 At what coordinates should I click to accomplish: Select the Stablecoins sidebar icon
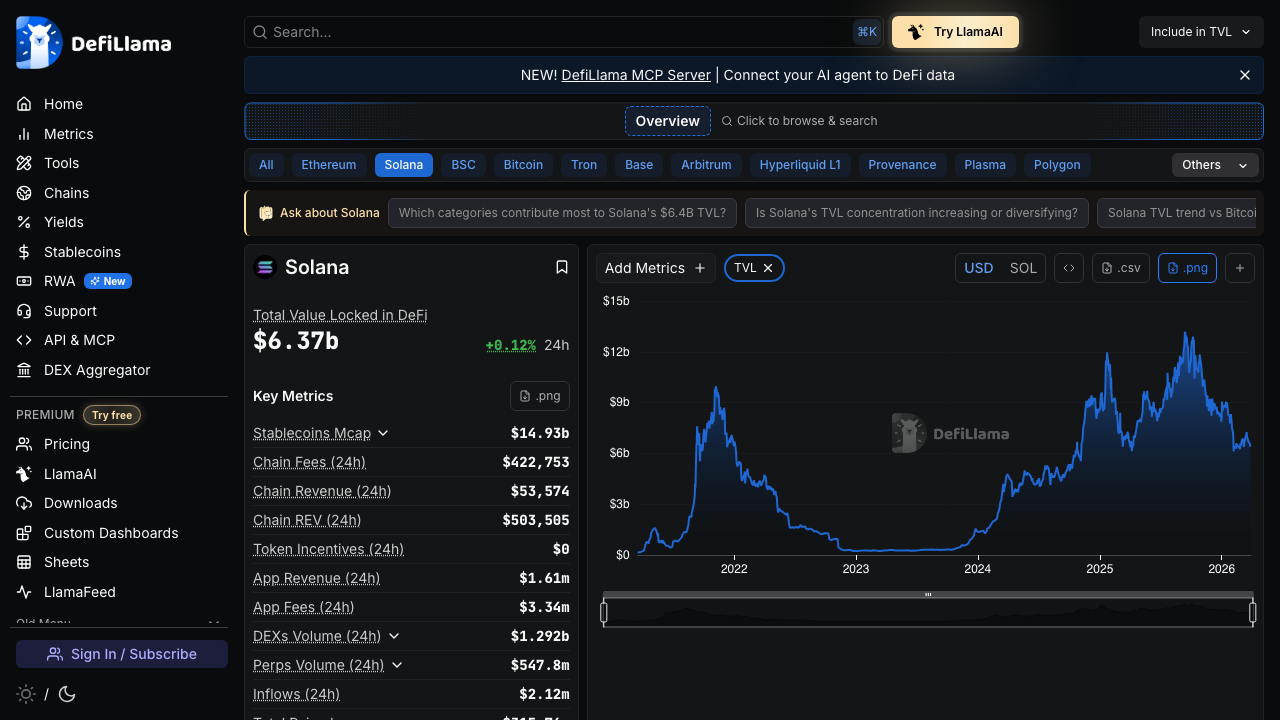click(25, 252)
